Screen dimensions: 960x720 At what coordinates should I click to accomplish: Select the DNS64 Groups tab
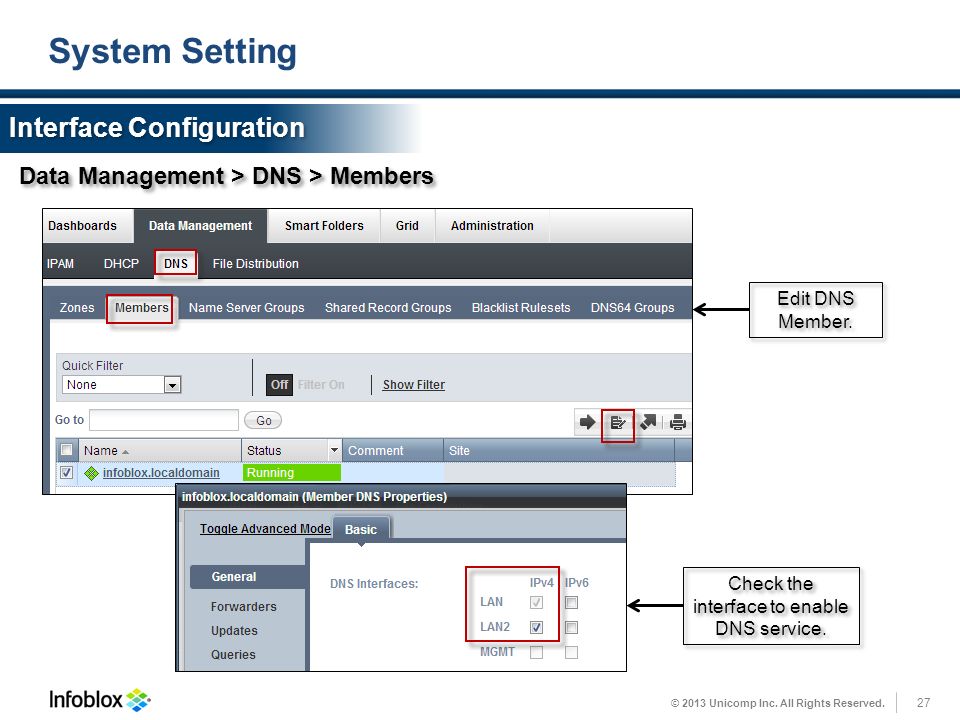(632, 308)
